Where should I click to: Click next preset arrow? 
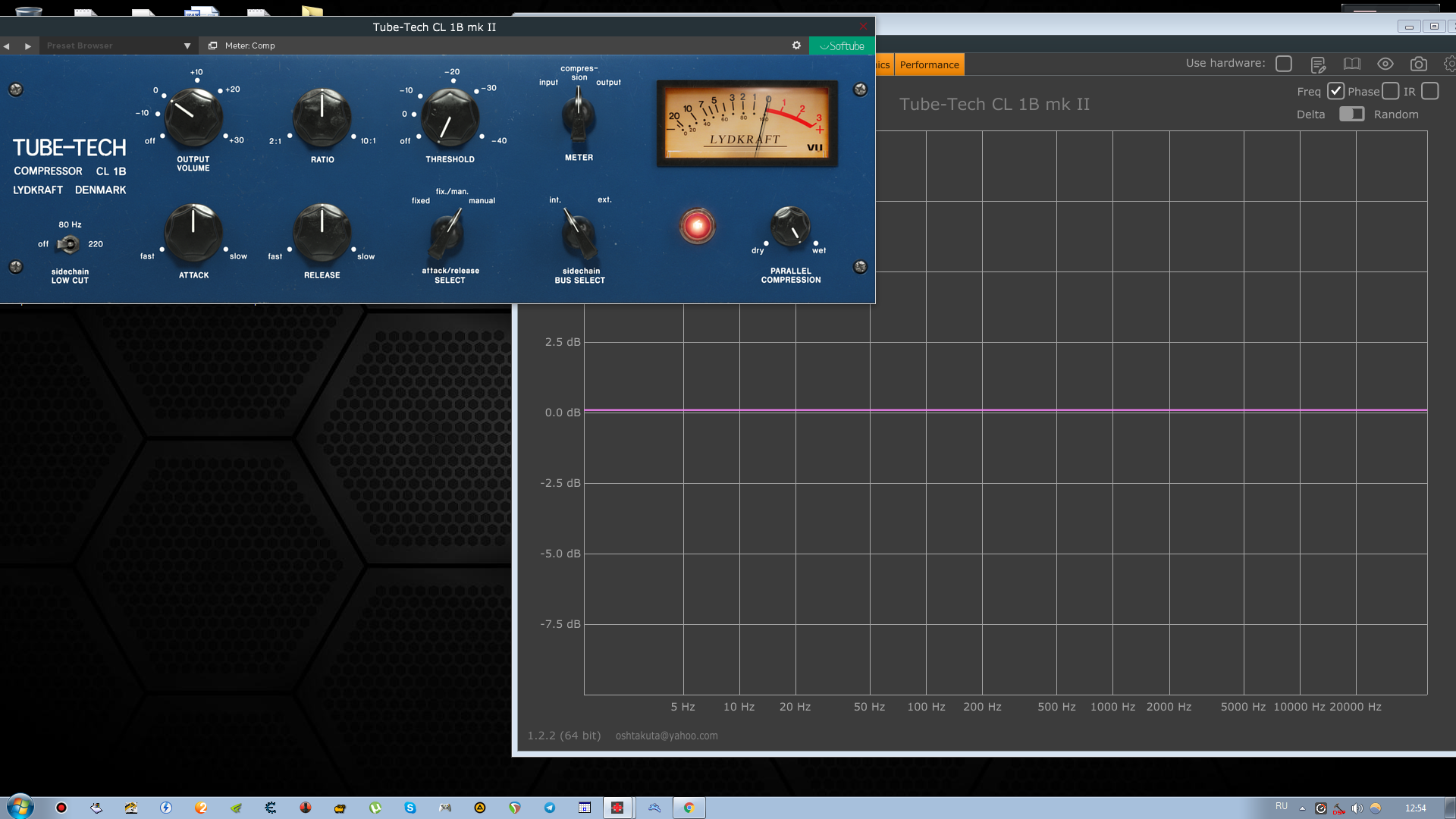tap(28, 45)
